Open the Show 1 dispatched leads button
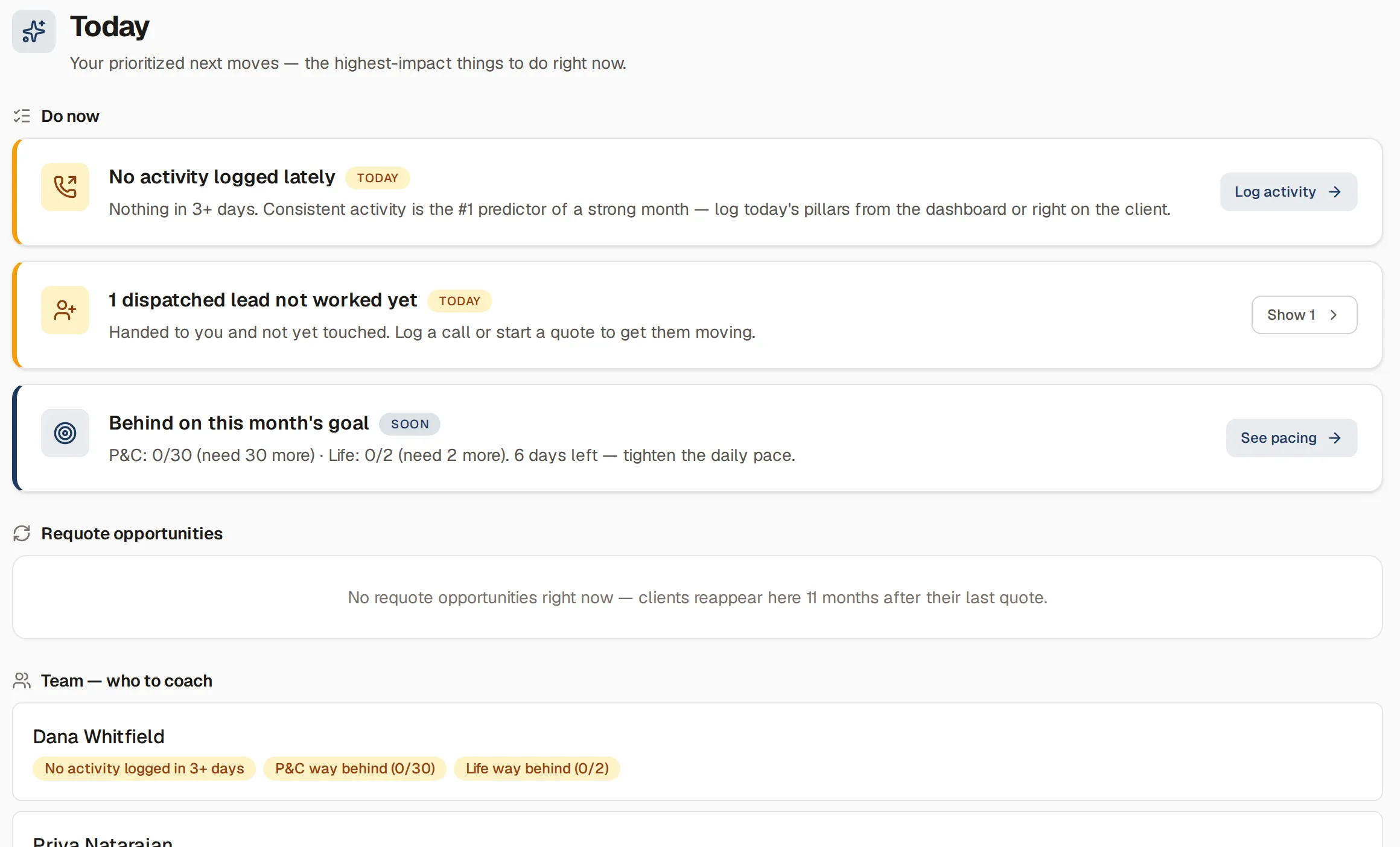Screen dimensions: 1400x847 [1304, 315]
